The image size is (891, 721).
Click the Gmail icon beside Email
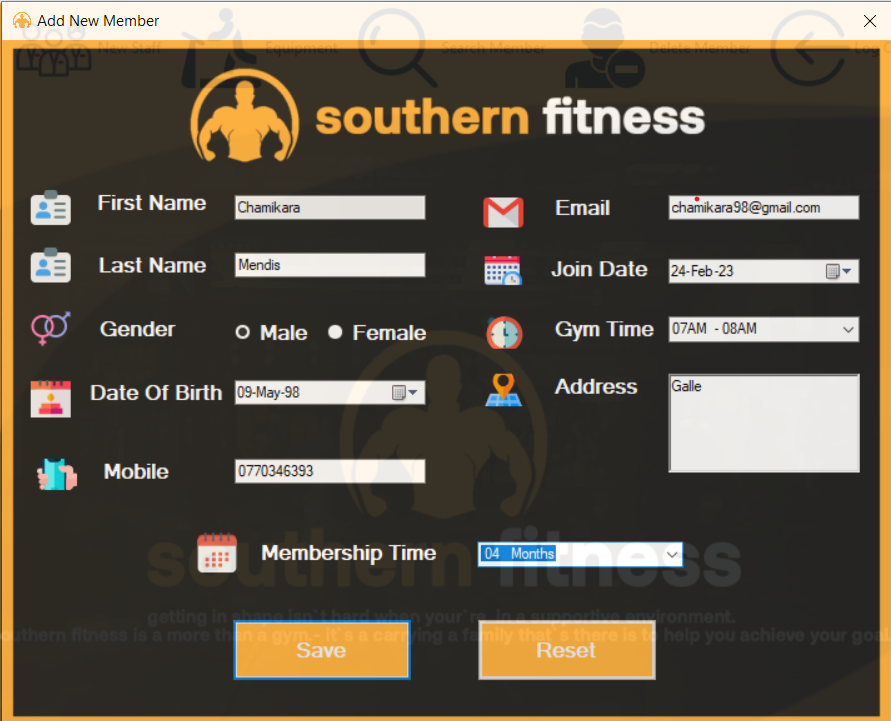503,212
